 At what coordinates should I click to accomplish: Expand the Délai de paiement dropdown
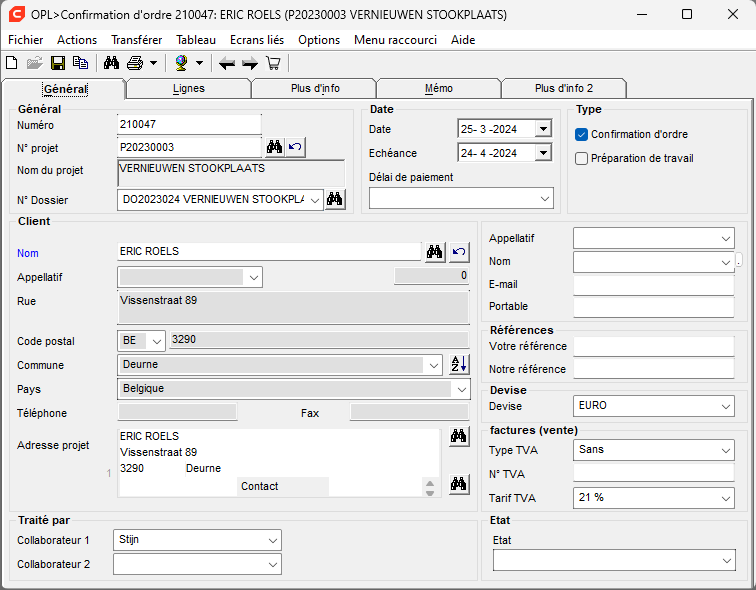tap(545, 199)
